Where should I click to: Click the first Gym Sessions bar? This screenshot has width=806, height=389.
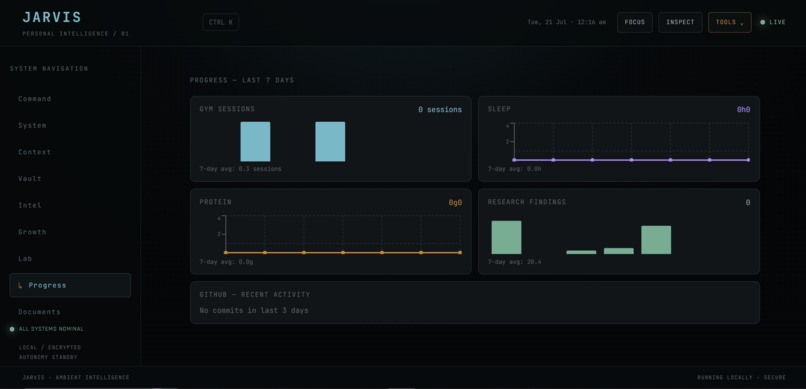[x=255, y=142]
